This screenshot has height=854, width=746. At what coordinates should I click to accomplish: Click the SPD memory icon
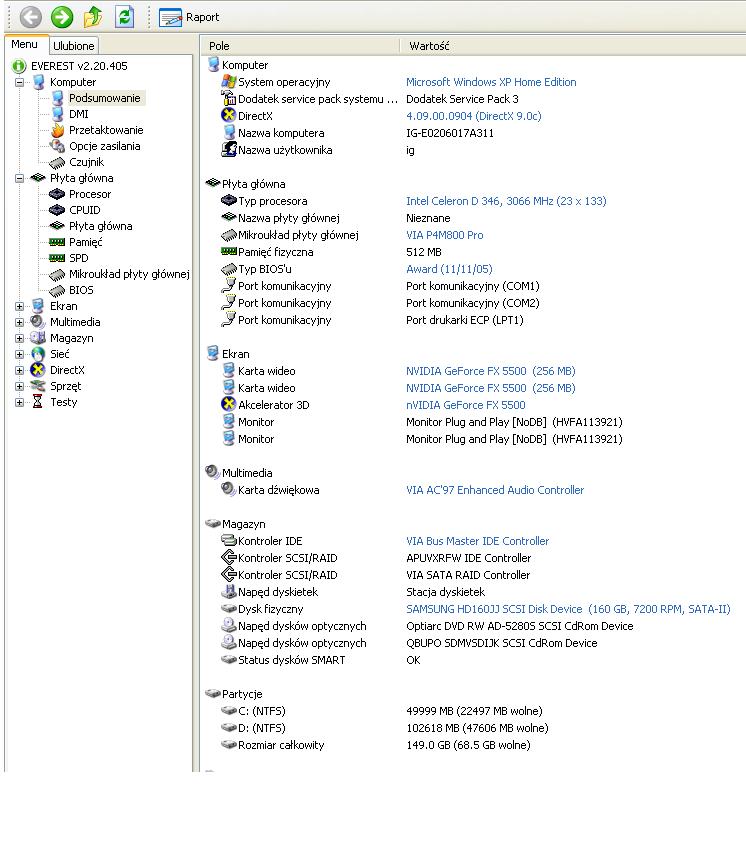pos(57,258)
